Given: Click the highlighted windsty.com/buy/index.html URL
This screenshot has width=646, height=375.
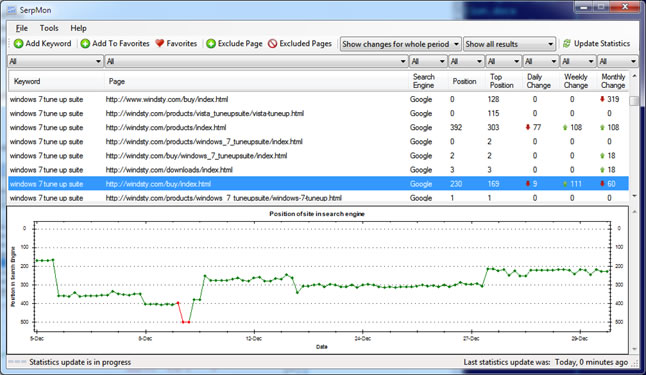Looking at the screenshot, I should tap(158, 184).
